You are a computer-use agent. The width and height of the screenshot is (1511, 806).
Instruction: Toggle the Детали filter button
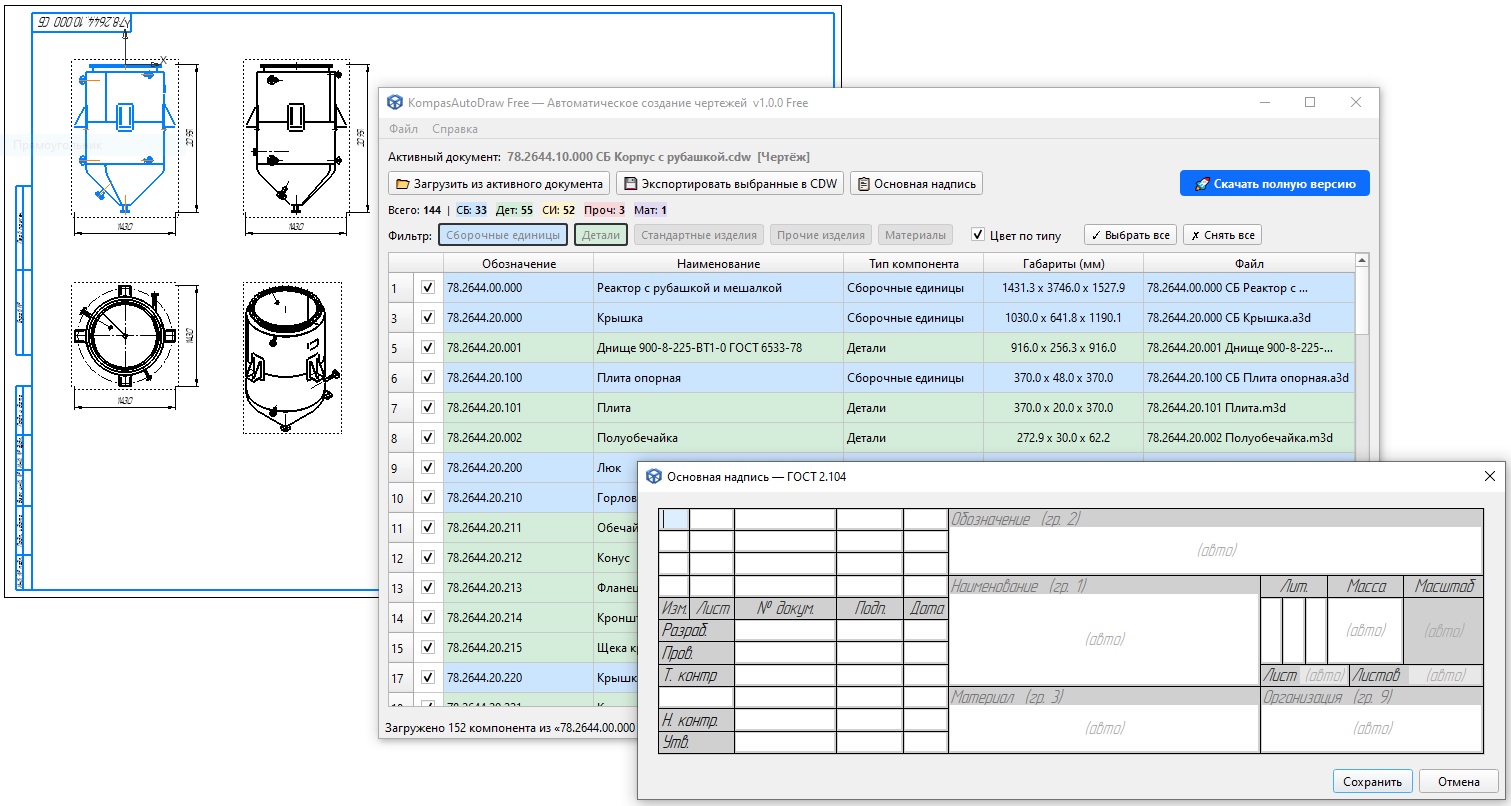coord(601,235)
